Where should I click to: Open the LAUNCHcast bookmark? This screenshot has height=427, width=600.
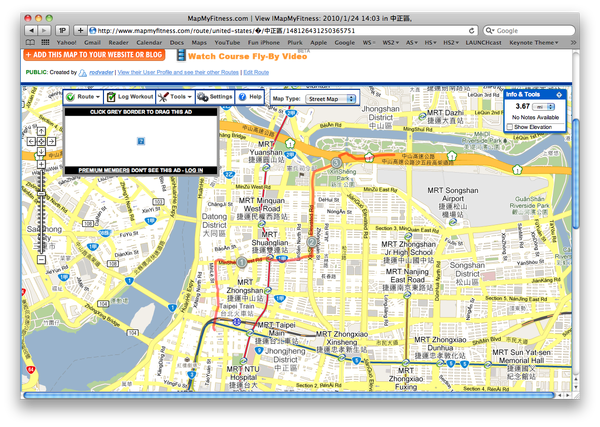(483, 42)
